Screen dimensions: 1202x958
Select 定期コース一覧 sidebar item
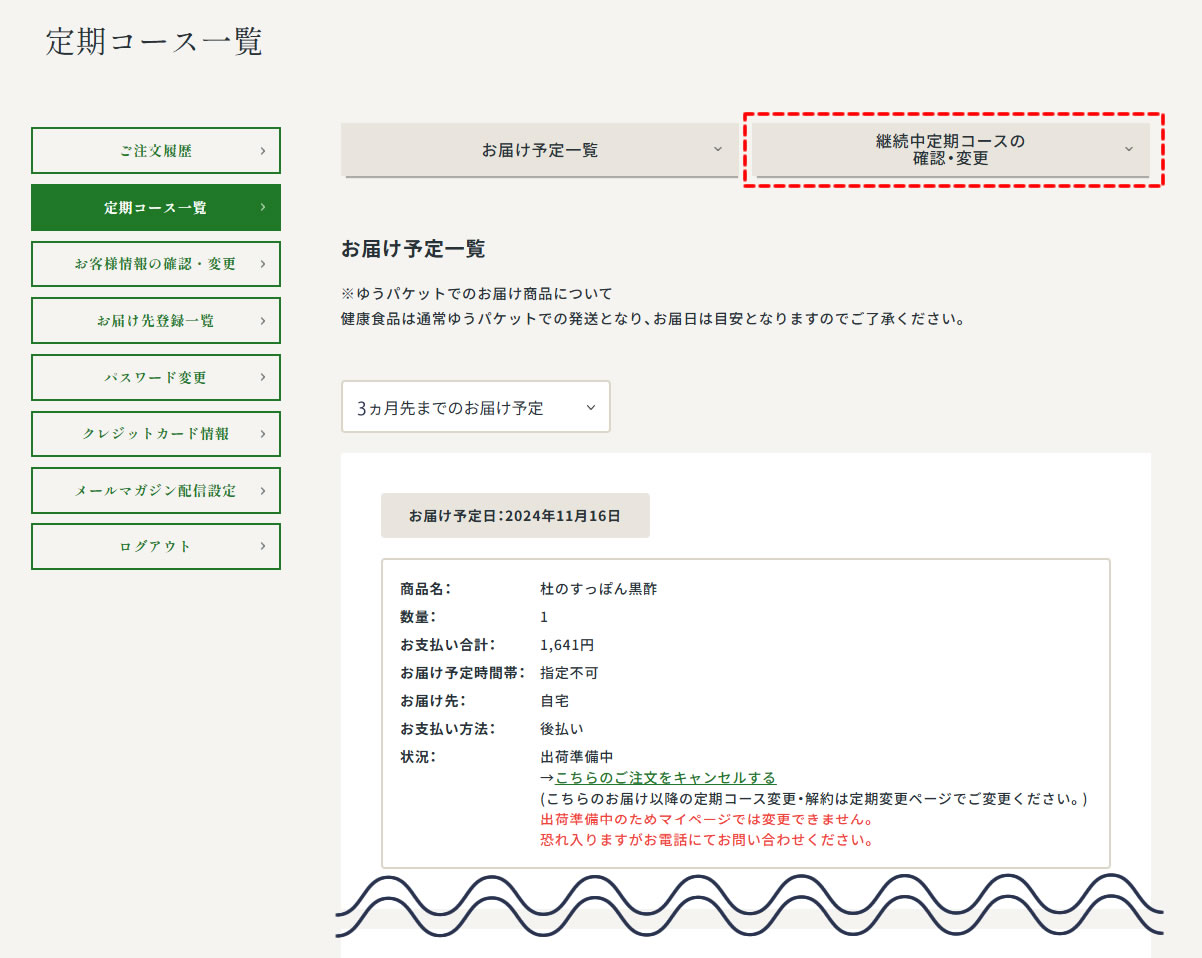156,208
